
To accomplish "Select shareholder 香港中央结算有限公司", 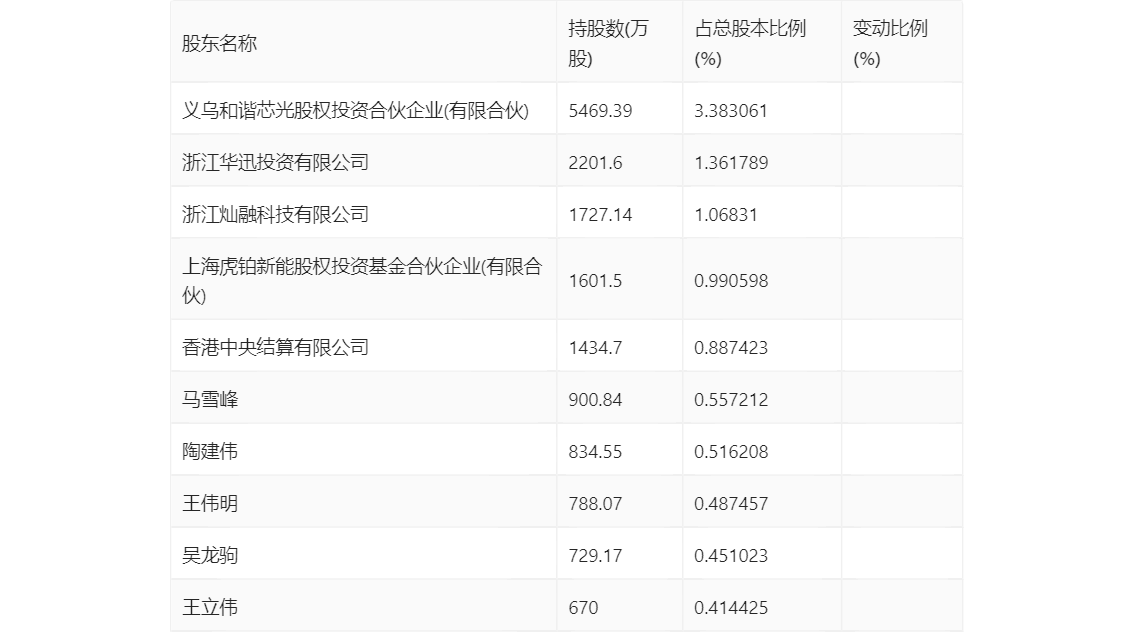I will [275, 348].
